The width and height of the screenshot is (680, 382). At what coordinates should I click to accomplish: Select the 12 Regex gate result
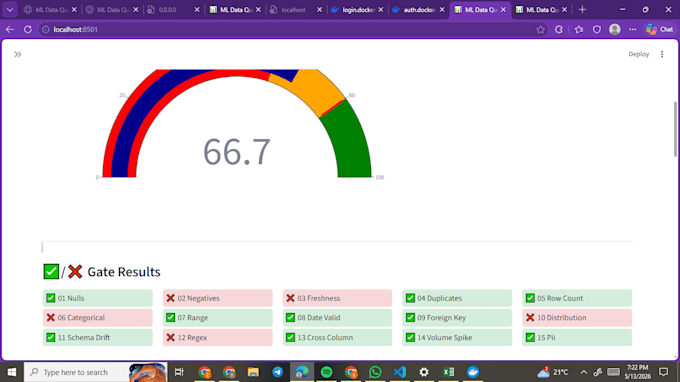[218, 337]
